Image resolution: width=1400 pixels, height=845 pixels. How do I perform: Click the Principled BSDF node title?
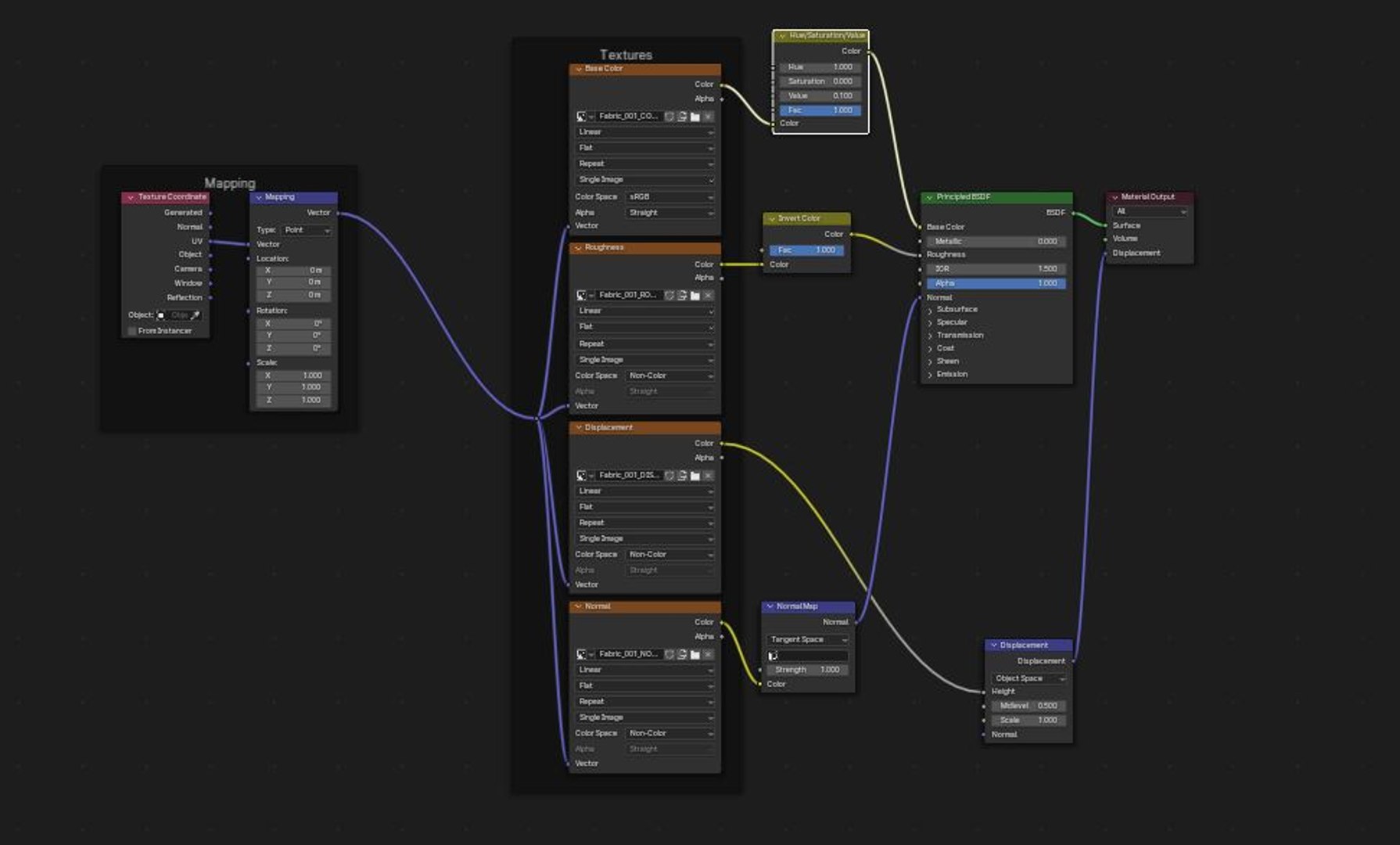coord(964,197)
